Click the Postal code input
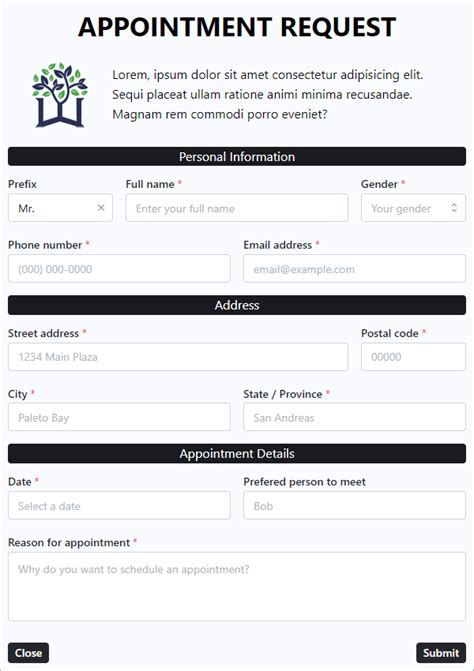This screenshot has width=474, height=671. pos(413,357)
